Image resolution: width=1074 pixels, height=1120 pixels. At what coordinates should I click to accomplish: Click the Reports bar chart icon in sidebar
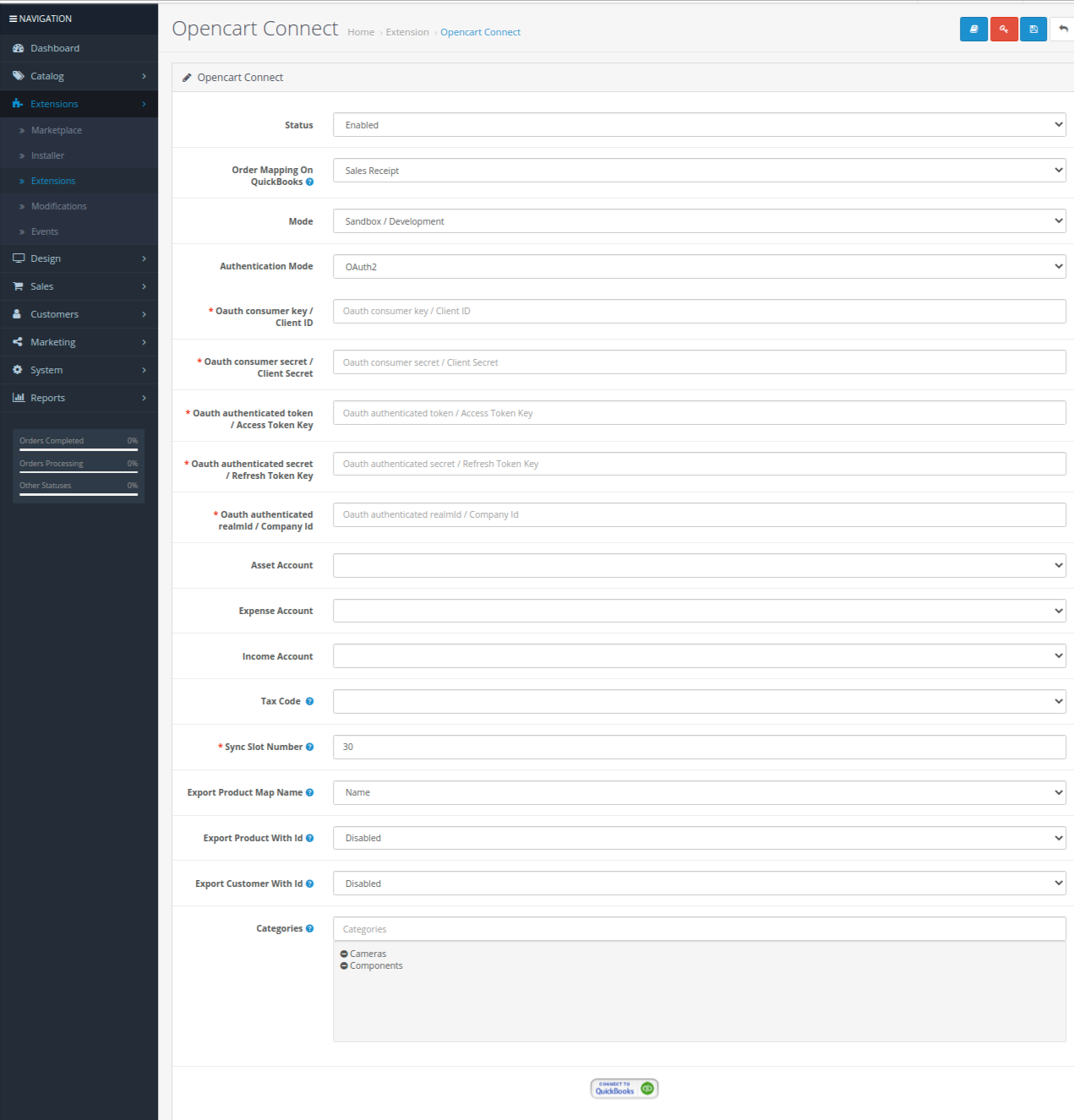pyautogui.click(x=18, y=398)
